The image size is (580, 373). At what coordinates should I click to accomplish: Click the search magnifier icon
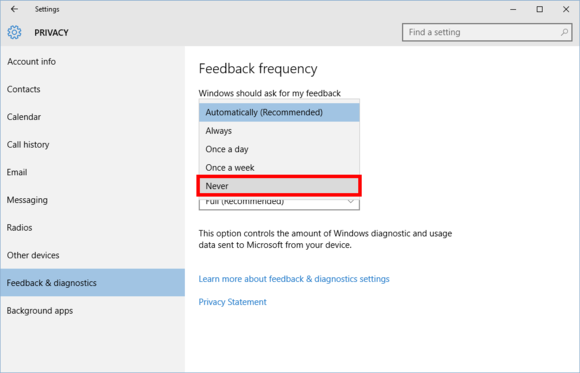point(564,33)
